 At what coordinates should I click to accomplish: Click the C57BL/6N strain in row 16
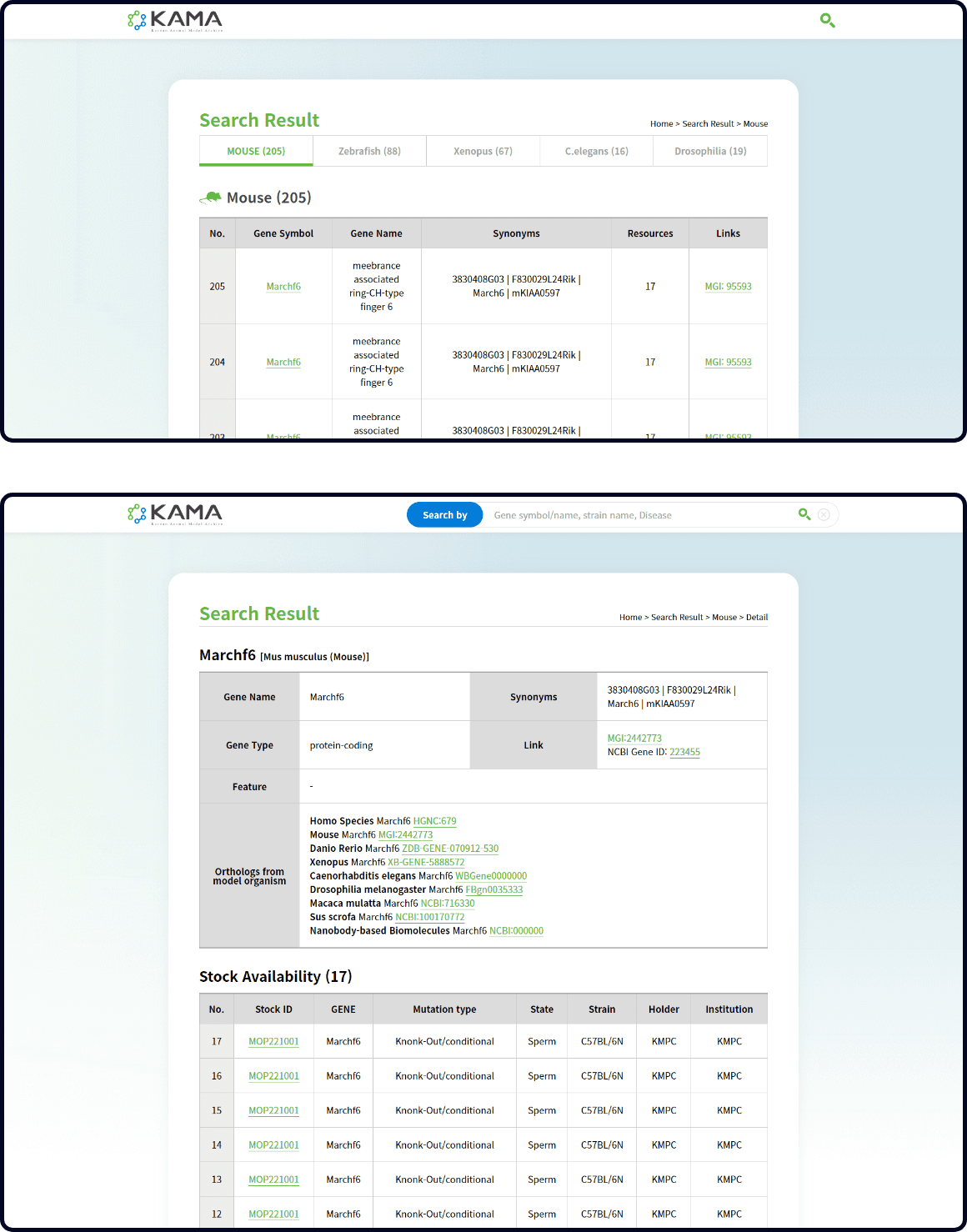coord(602,1075)
